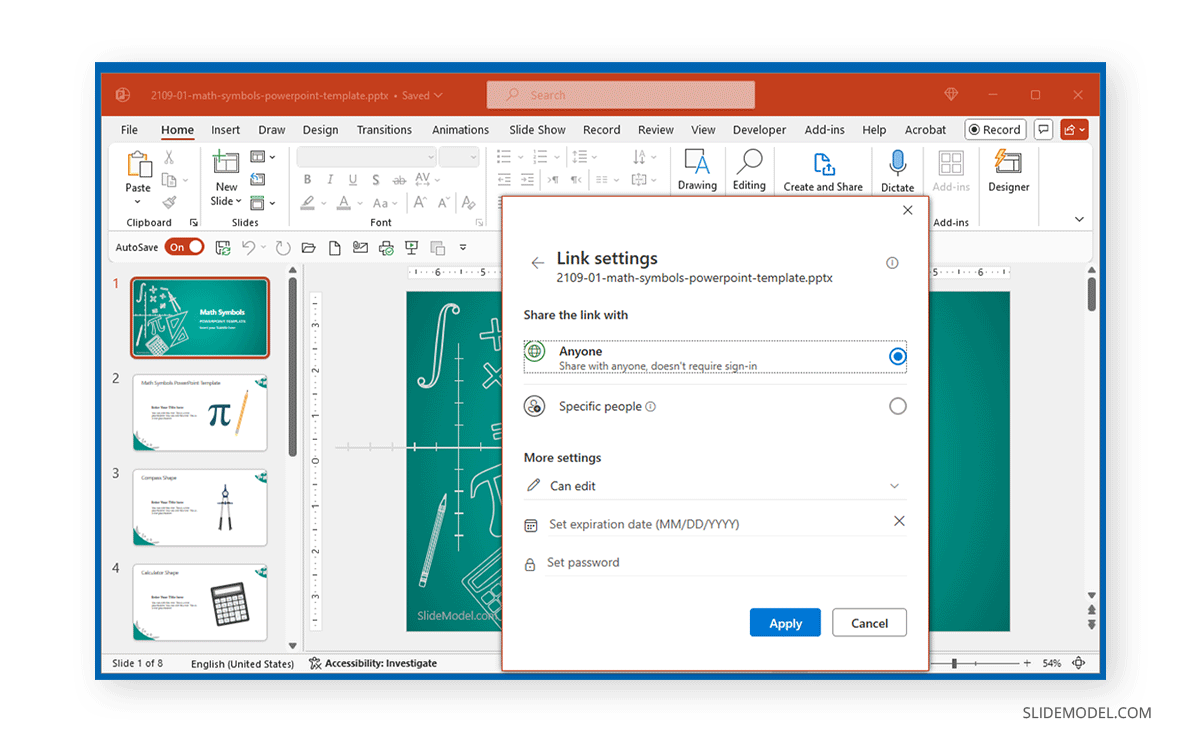Image resolution: width=1200 pixels, height=743 pixels.
Task: Apply Bold formatting
Action: point(308,180)
